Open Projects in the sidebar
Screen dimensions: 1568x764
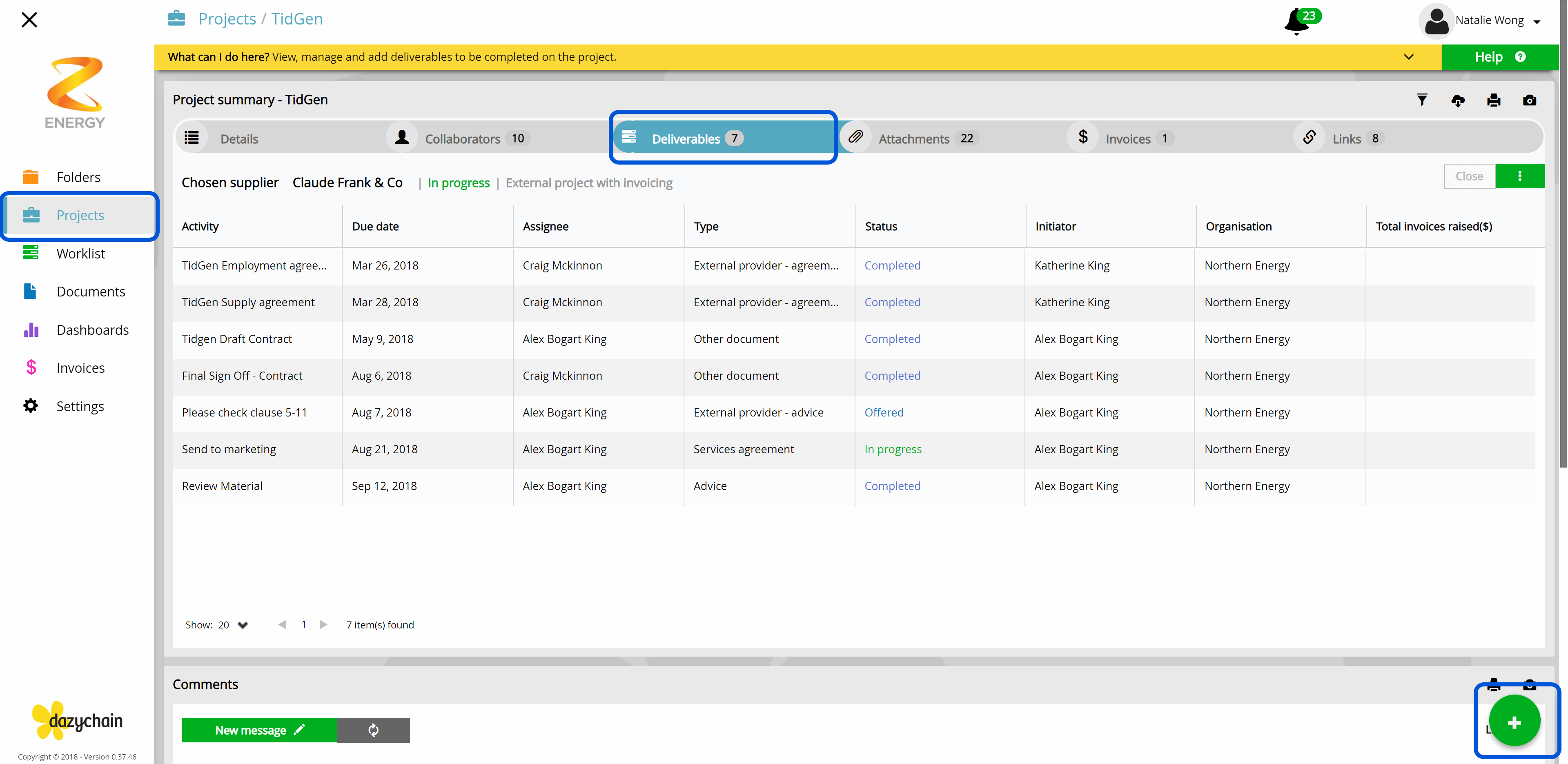point(80,216)
